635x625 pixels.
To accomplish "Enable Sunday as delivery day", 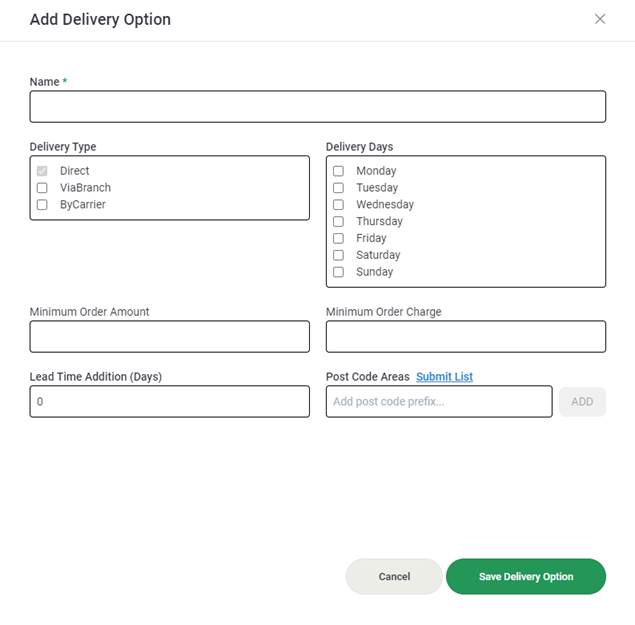I will click(x=339, y=272).
